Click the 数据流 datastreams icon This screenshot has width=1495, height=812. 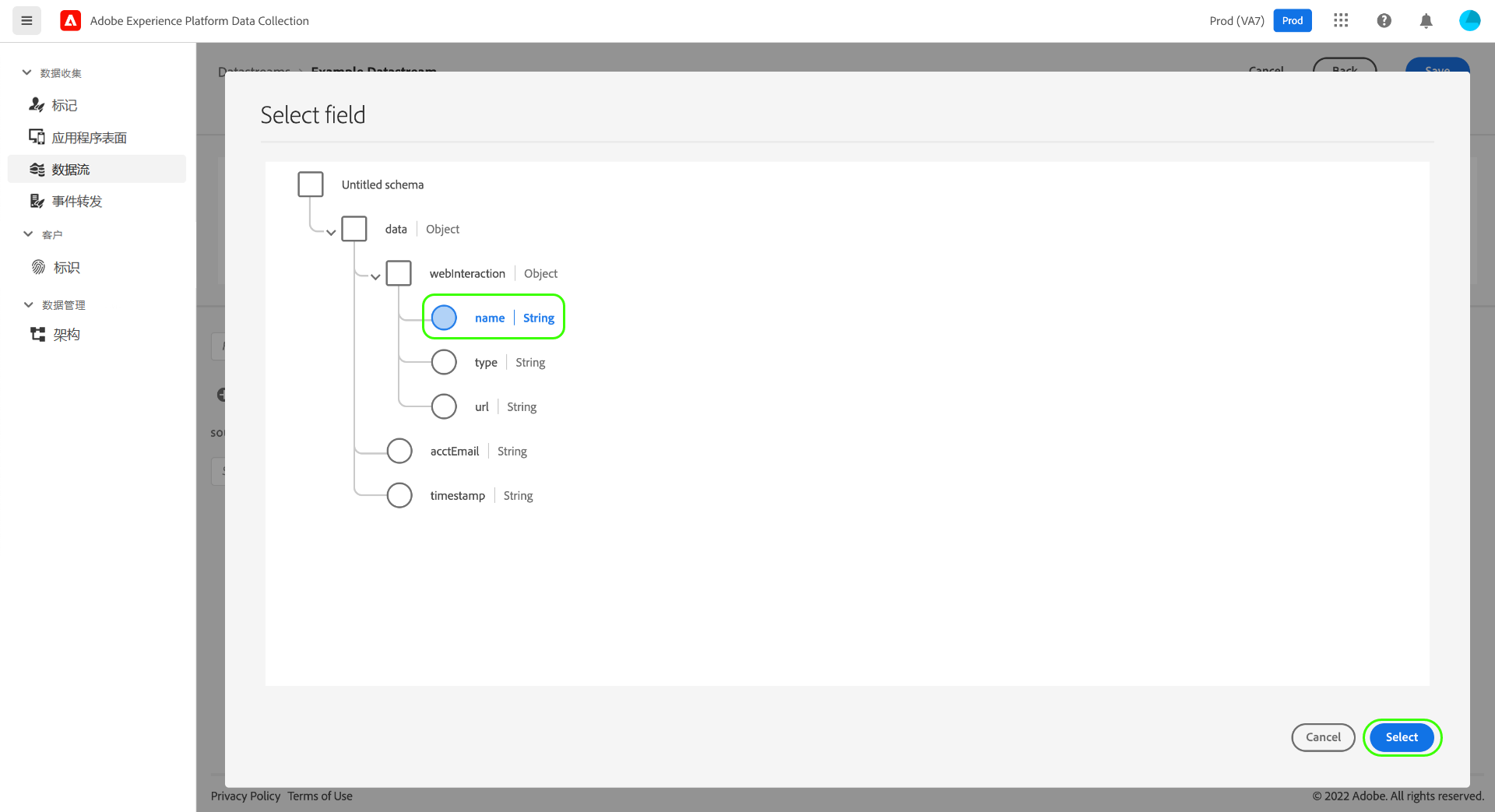pos(37,169)
